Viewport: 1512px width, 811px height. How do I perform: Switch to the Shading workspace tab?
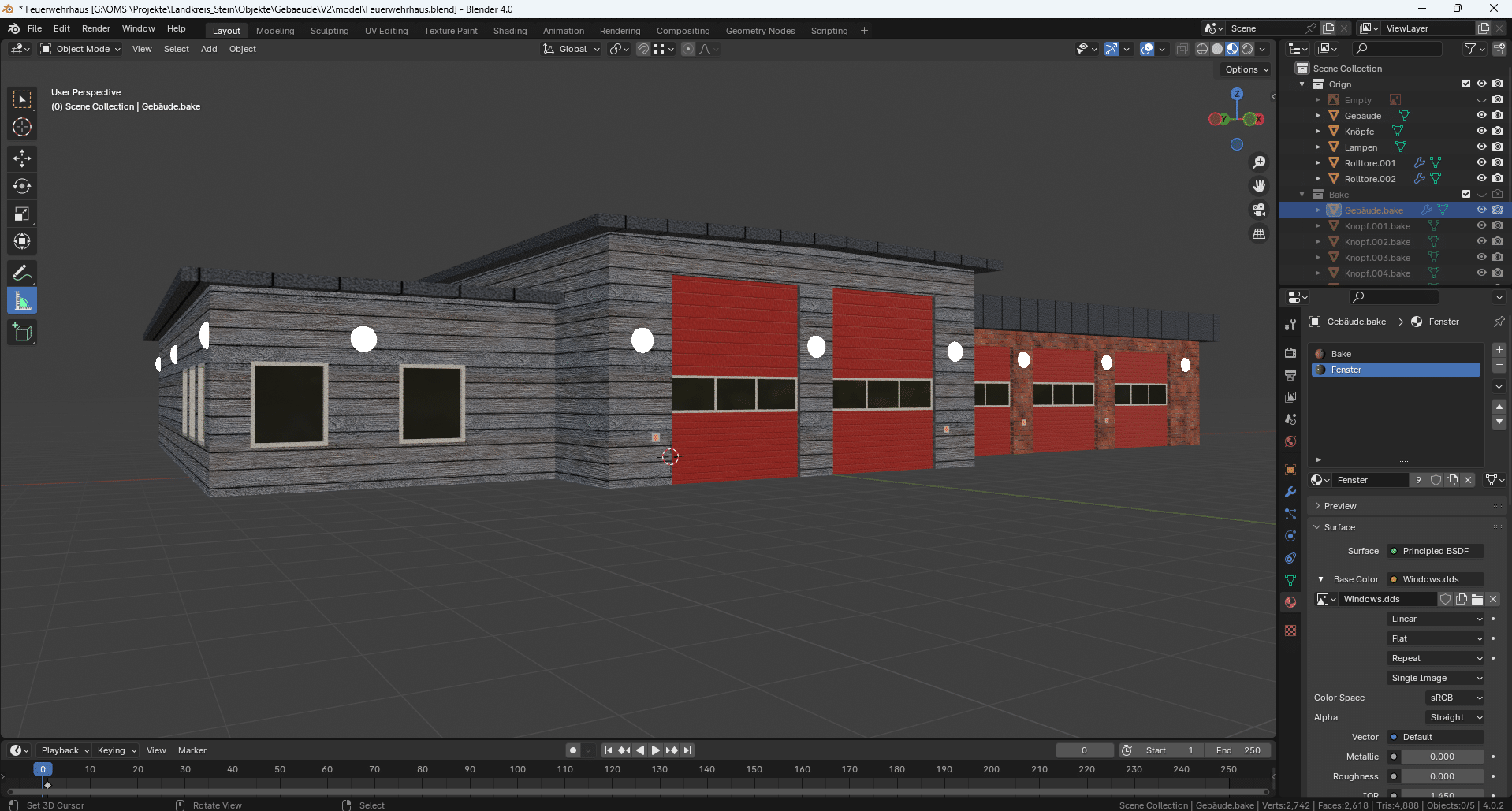(509, 31)
